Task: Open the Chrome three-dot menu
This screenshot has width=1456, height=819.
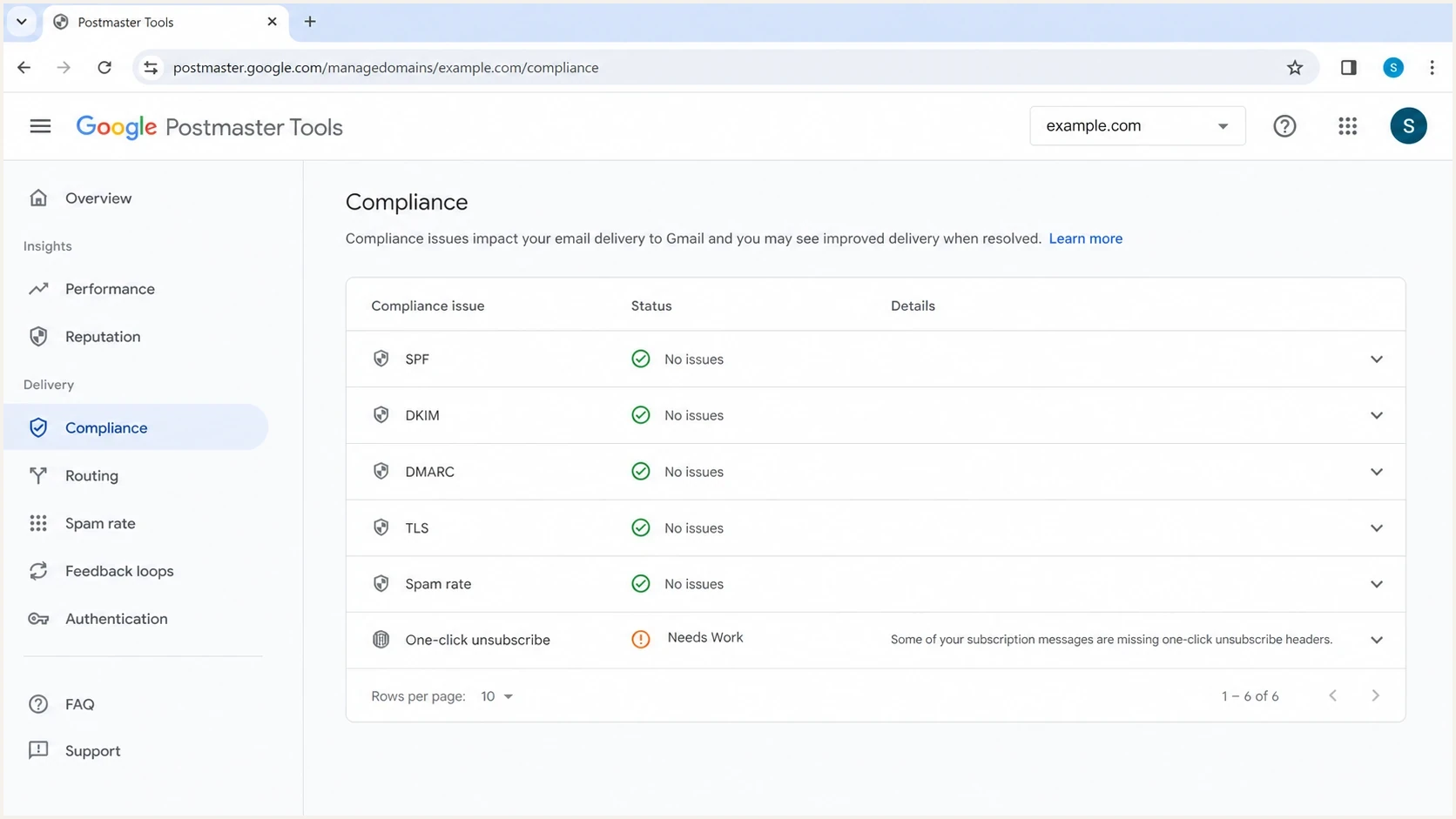Action: pos(1432,68)
